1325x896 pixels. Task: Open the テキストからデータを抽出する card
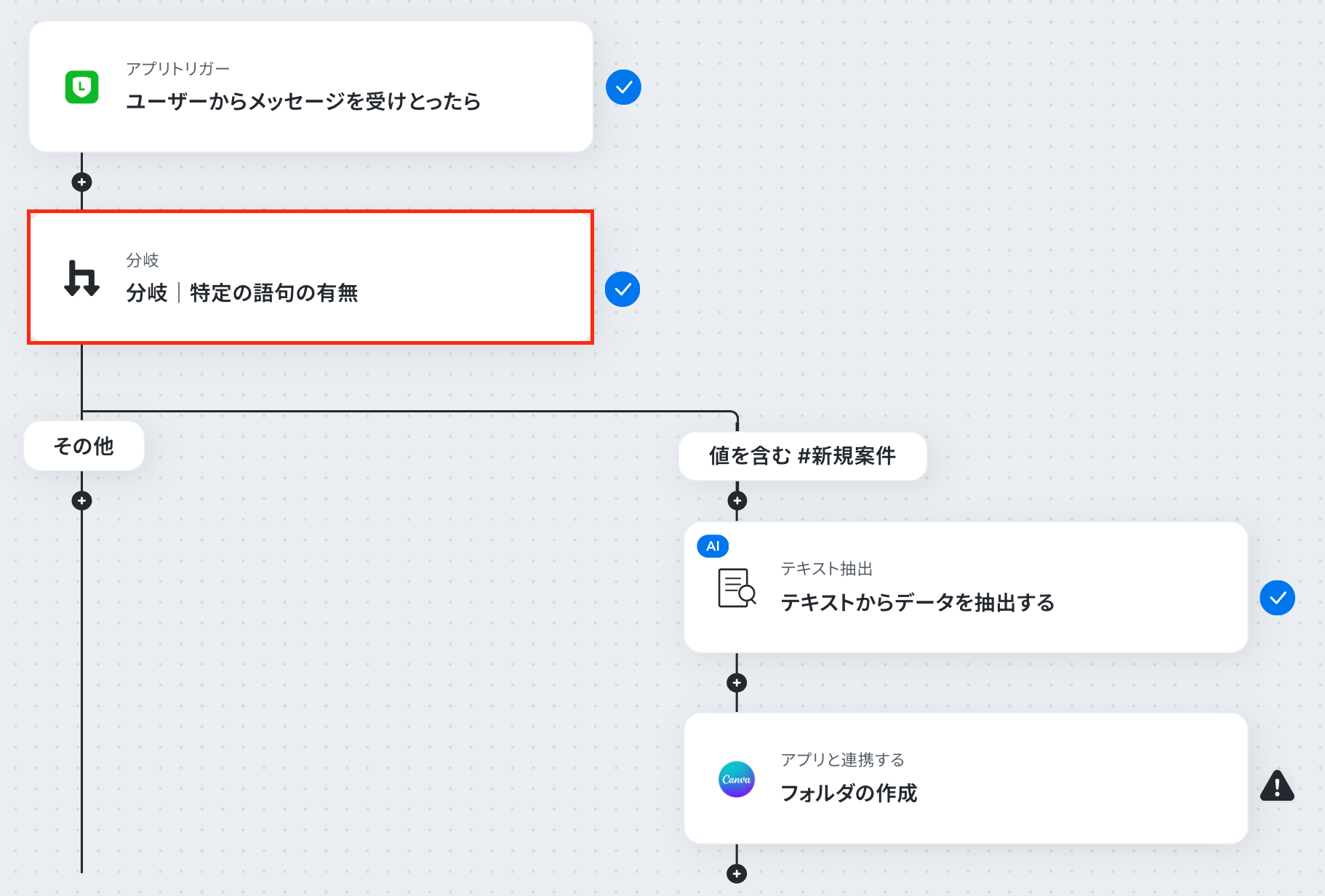[x=966, y=587]
